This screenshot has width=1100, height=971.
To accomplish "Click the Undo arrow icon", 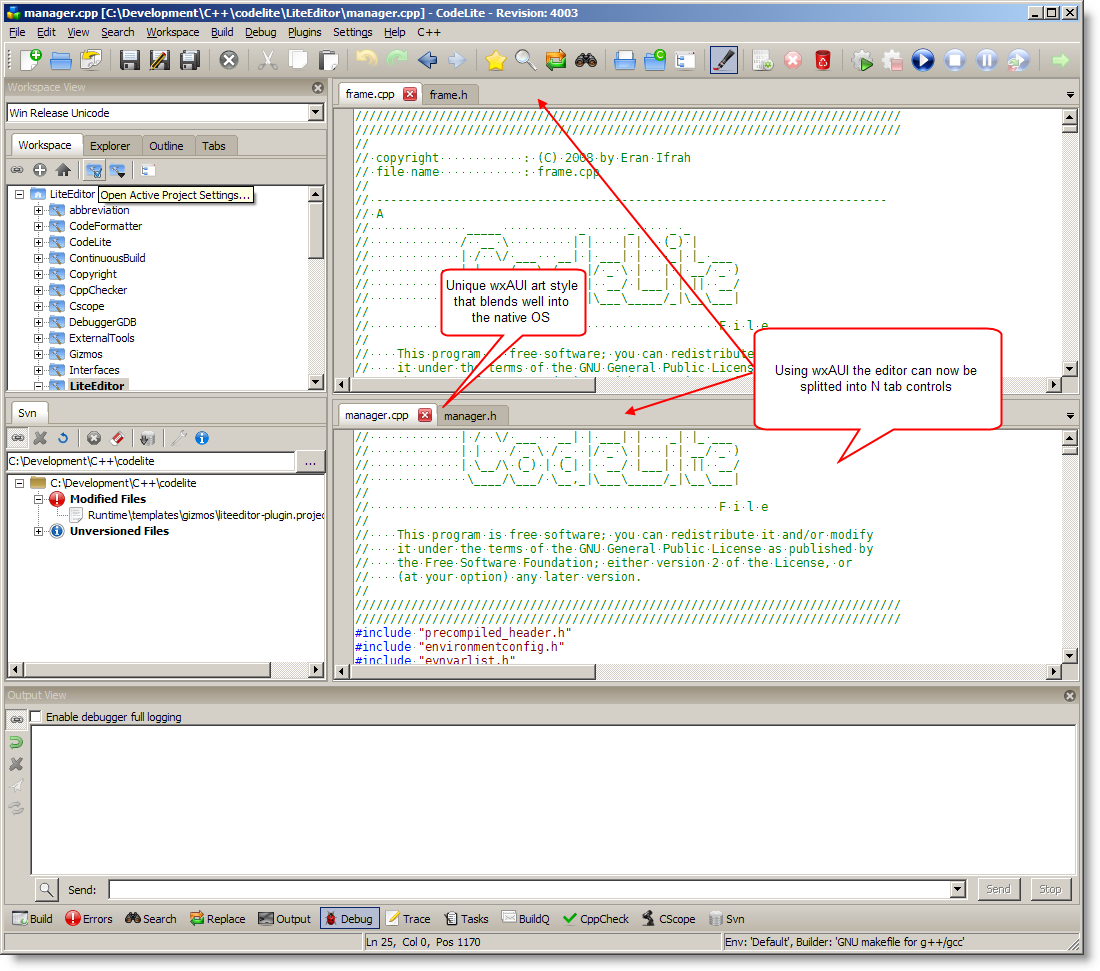I will click(366, 60).
